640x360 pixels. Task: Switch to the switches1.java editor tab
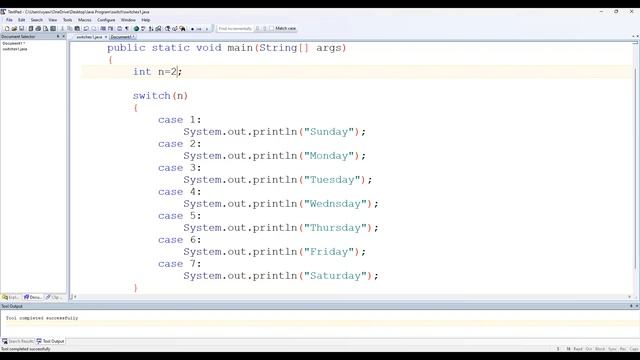[89, 37]
